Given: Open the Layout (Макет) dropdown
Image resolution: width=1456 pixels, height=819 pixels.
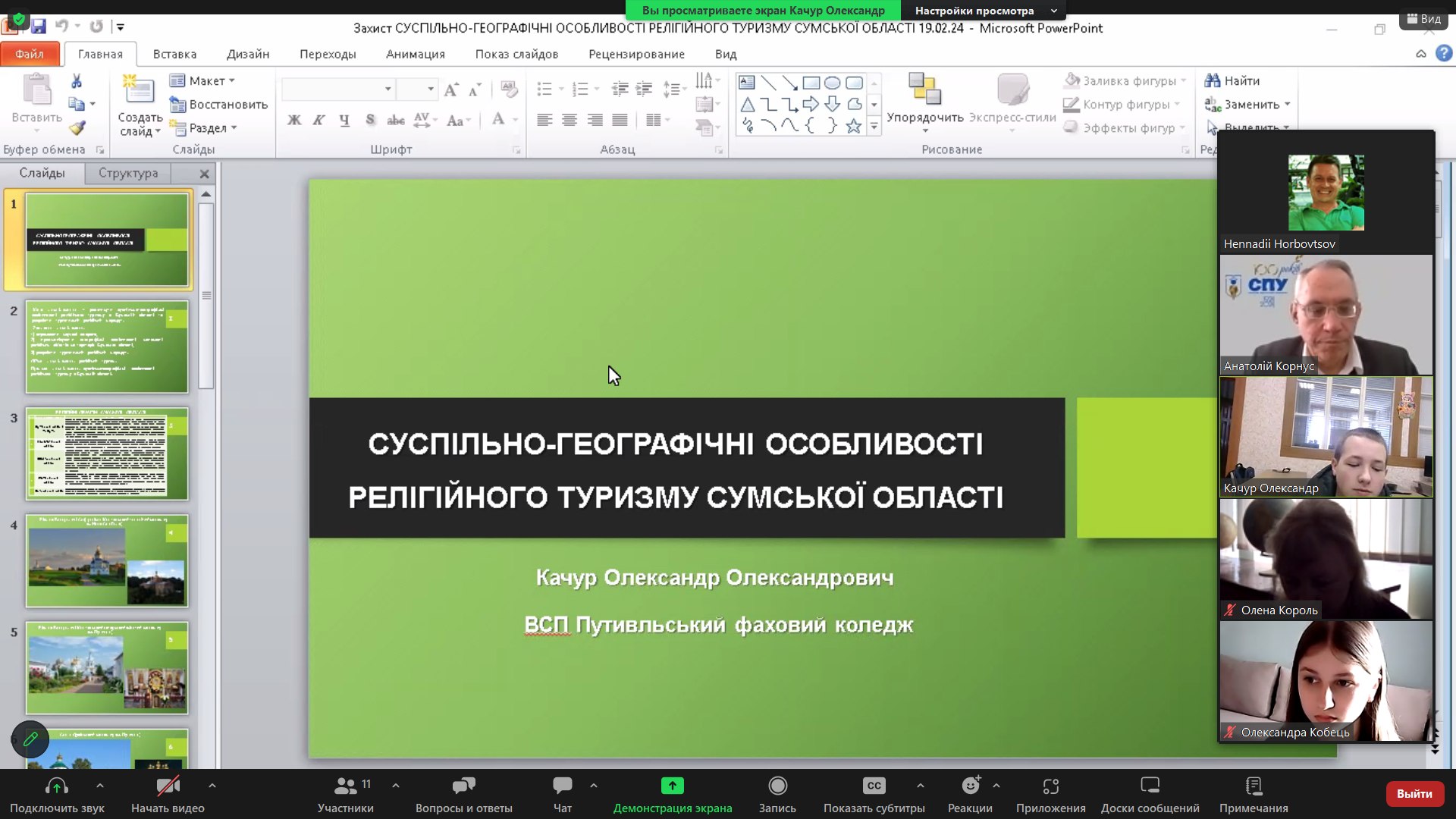Looking at the screenshot, I should 202,80.
